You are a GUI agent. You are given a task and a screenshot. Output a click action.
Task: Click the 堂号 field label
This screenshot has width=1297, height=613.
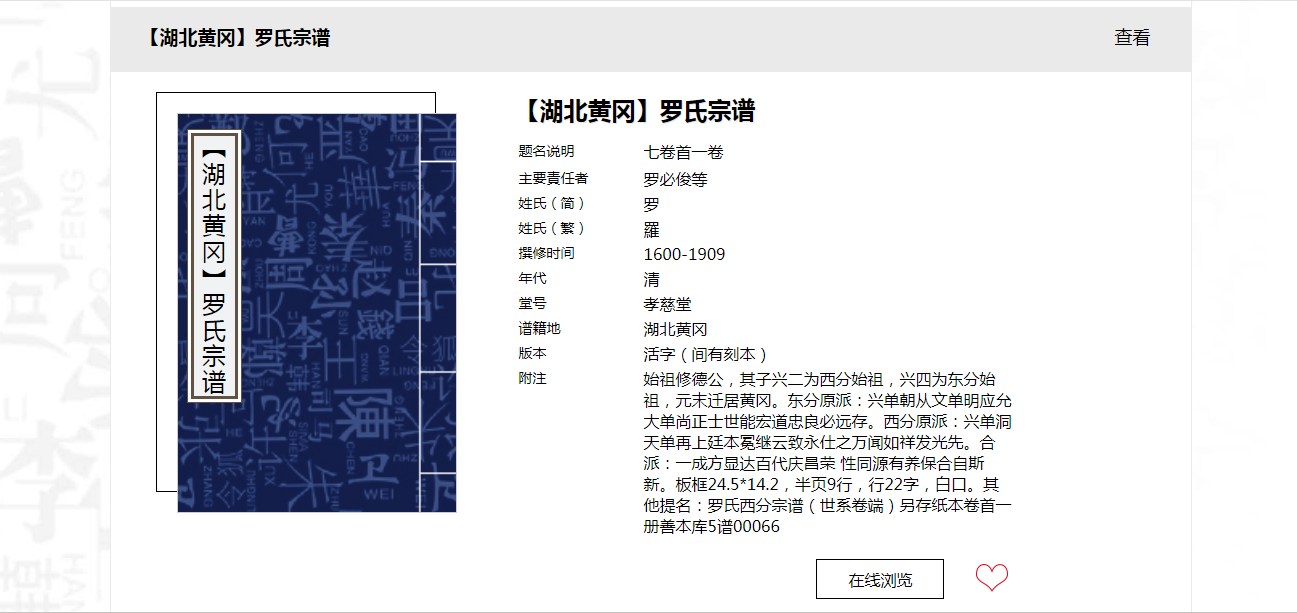coord(532,304)
